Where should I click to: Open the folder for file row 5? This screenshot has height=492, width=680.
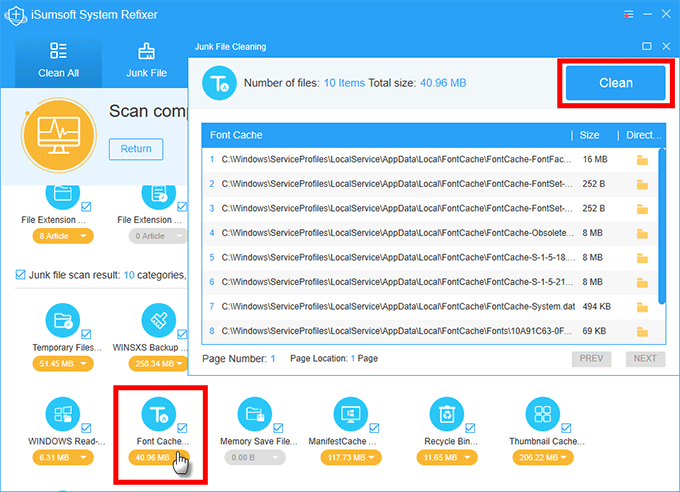click(x=642, y=258)
